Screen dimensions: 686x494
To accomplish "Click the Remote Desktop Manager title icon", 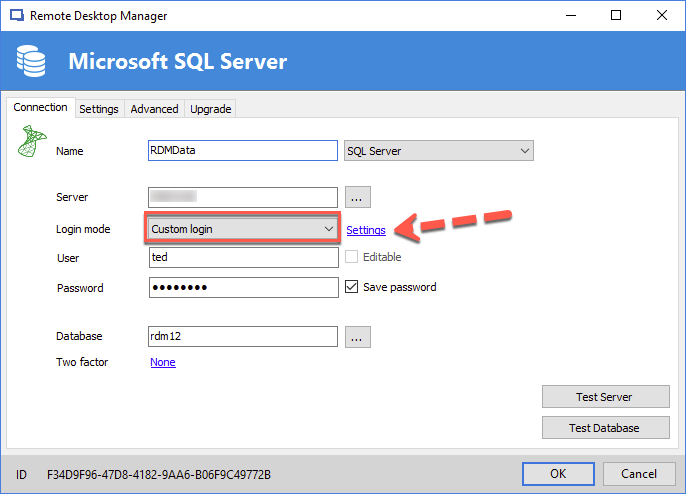I will point(16,16).
